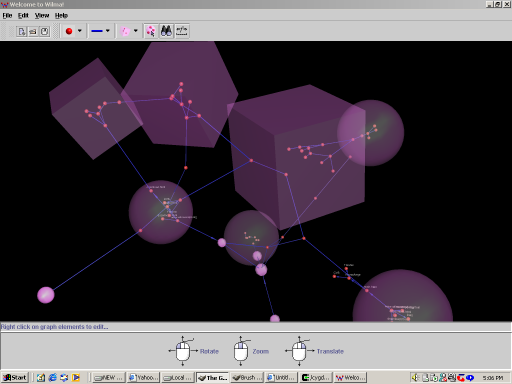Select the blue edge line tool
Image resolution: width=512 pixels, height=384 pixels.
[97, 31]
